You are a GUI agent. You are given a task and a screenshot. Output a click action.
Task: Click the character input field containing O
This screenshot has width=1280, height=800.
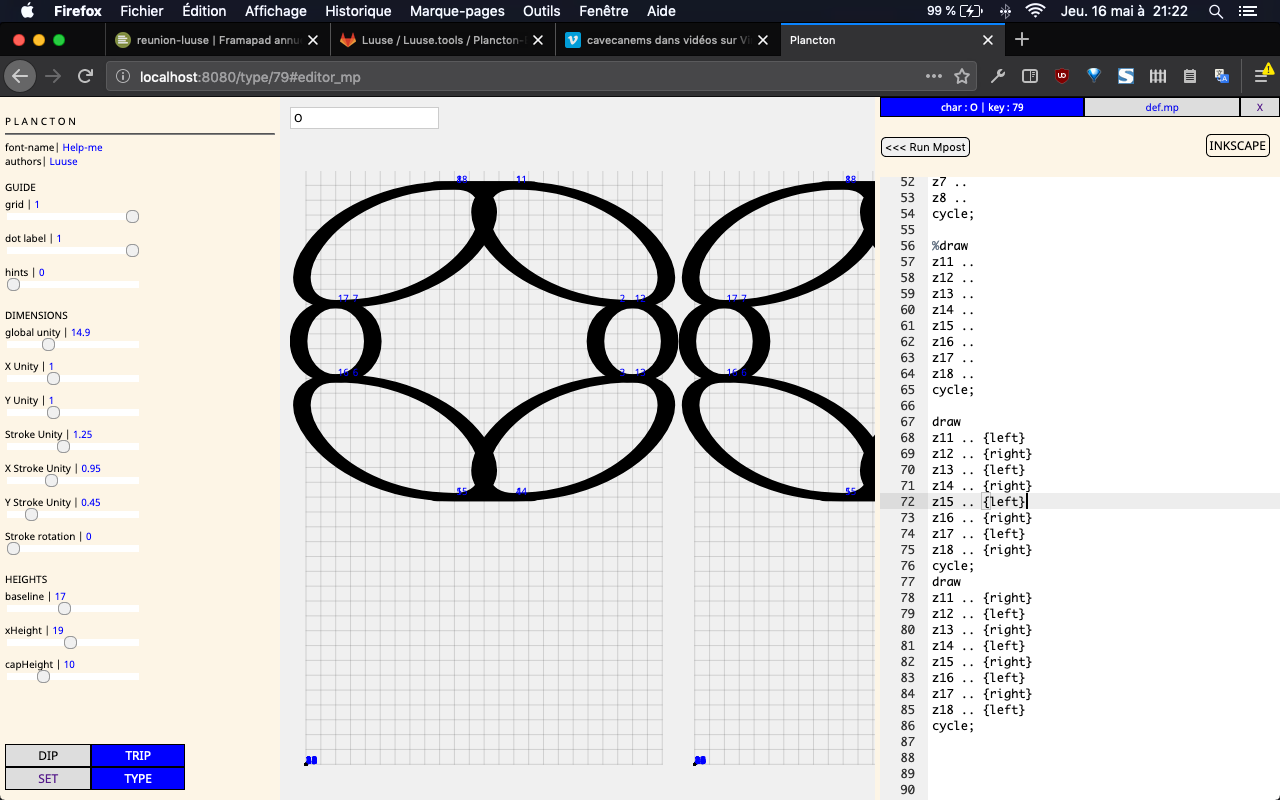pos(364,118)
